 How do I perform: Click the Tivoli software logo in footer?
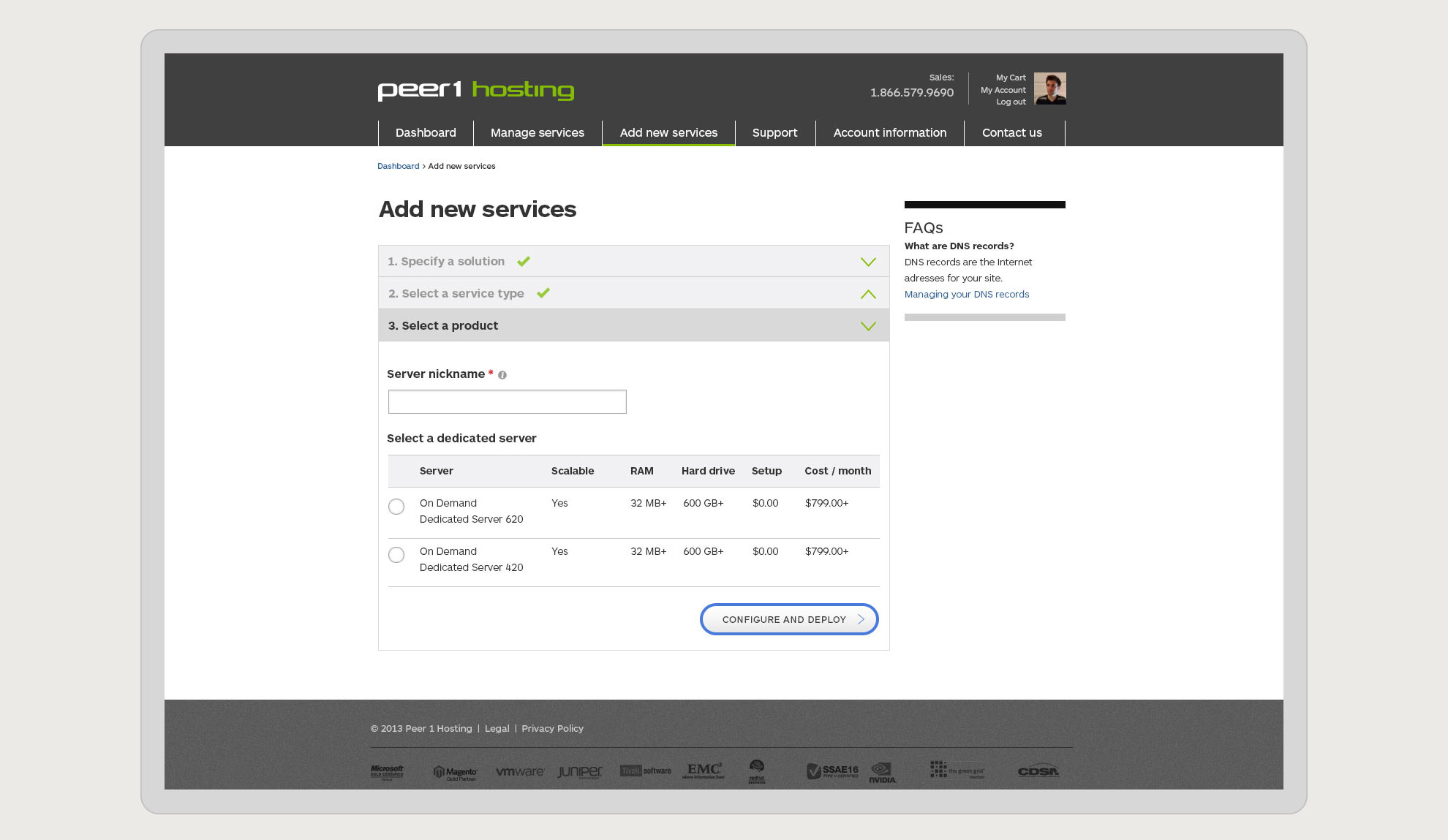pos(646,771)
